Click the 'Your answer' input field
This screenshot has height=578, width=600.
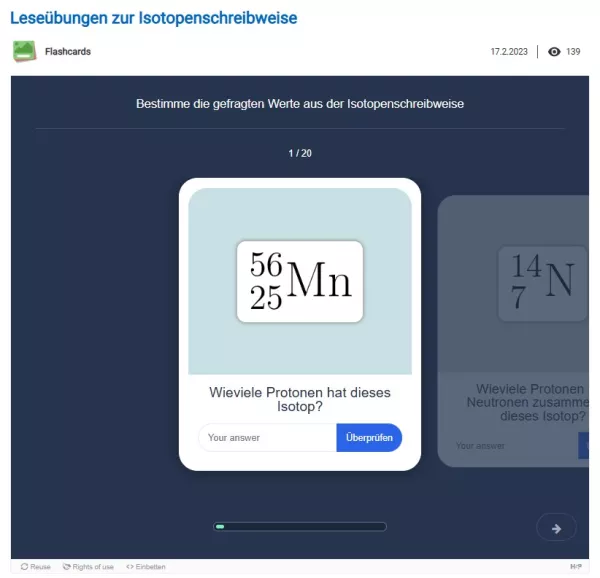click(267, 438)
